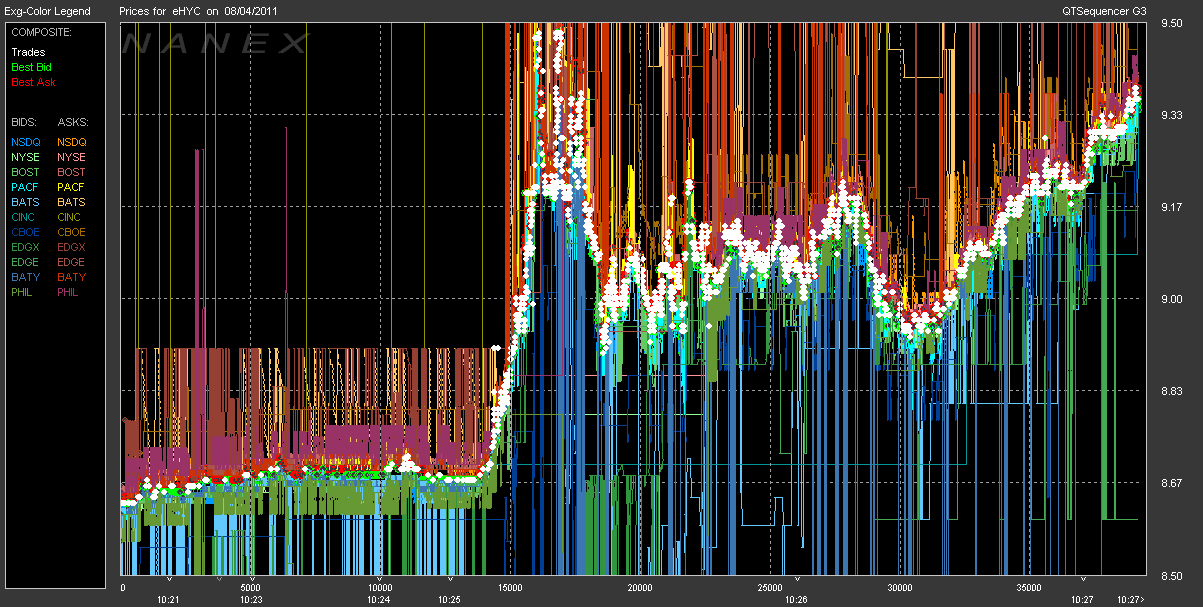Click the 'Exg-Color Legend' panel title
1203x607 pixels.
46,11
